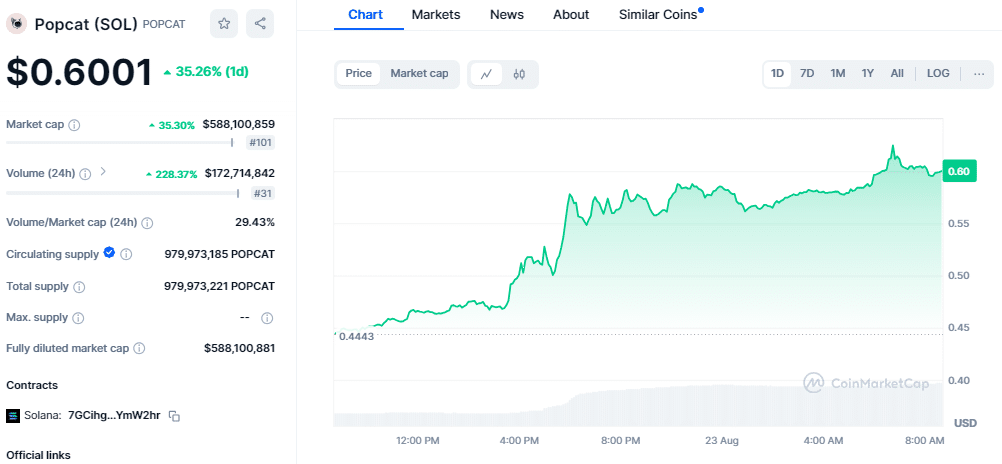
Task: Click the #101 market cap rank badge
Action: pos(261,143)
